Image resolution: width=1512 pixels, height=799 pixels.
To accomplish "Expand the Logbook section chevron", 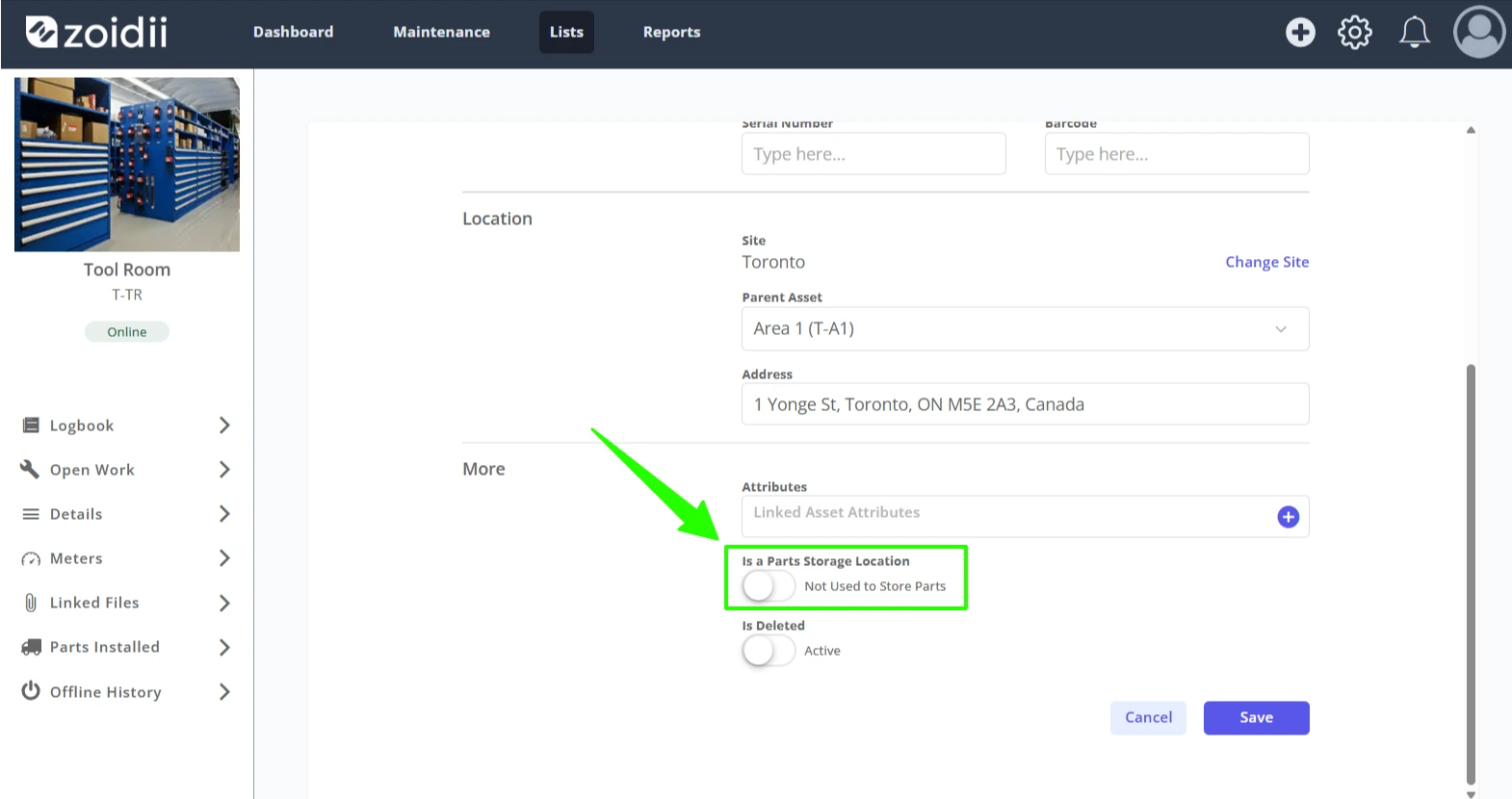I will click(x=224, y=425).
